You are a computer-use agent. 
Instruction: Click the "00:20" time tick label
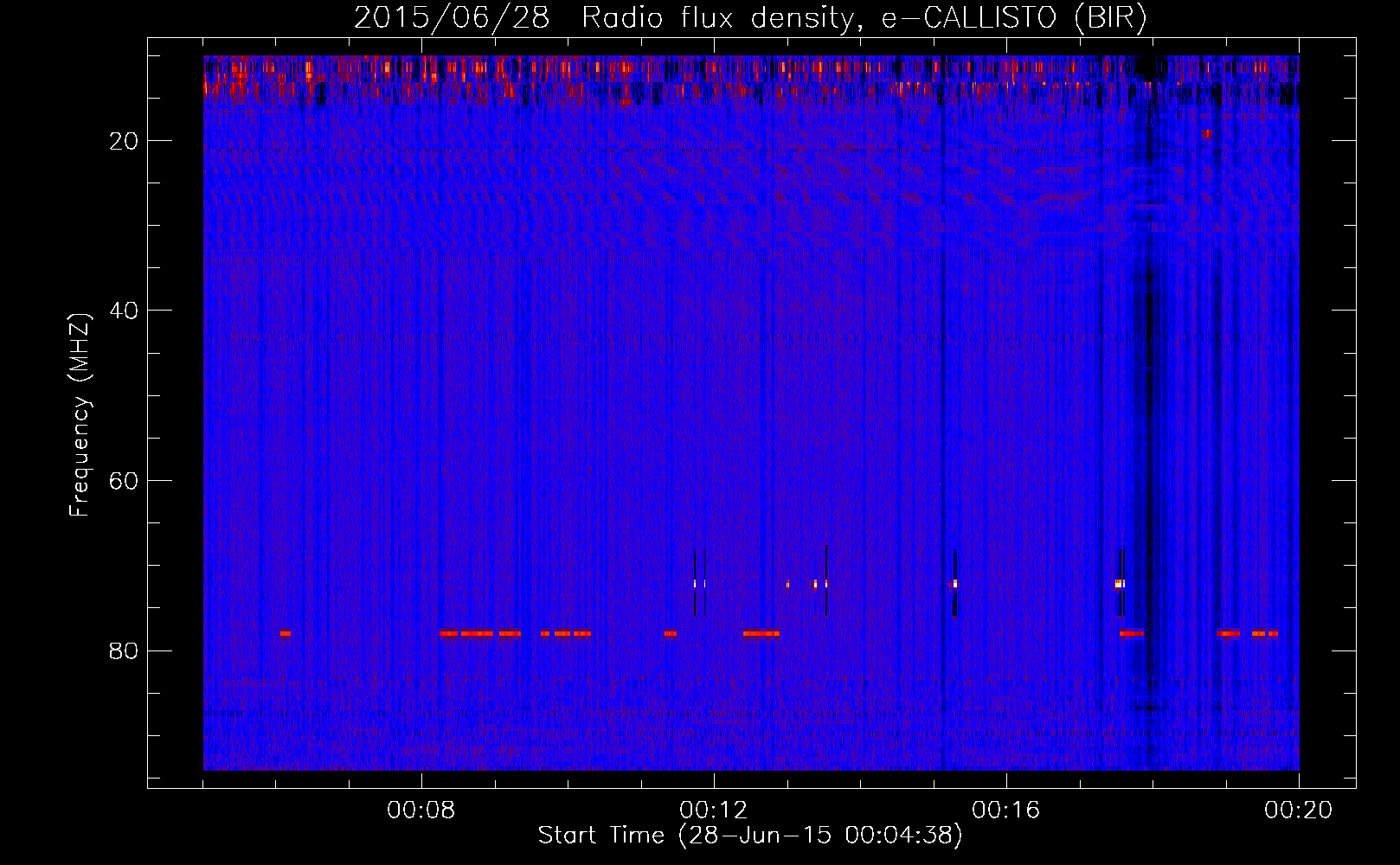[1299, 811]
